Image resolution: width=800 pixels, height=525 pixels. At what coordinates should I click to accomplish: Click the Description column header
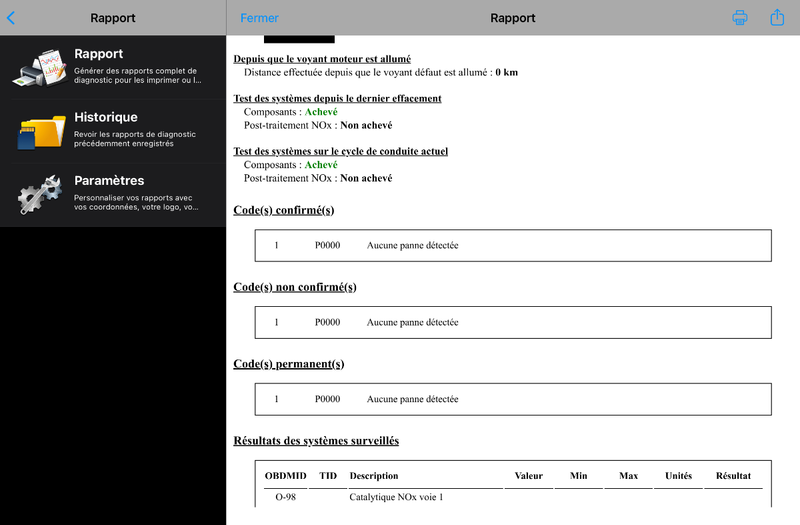pos(374,476)
